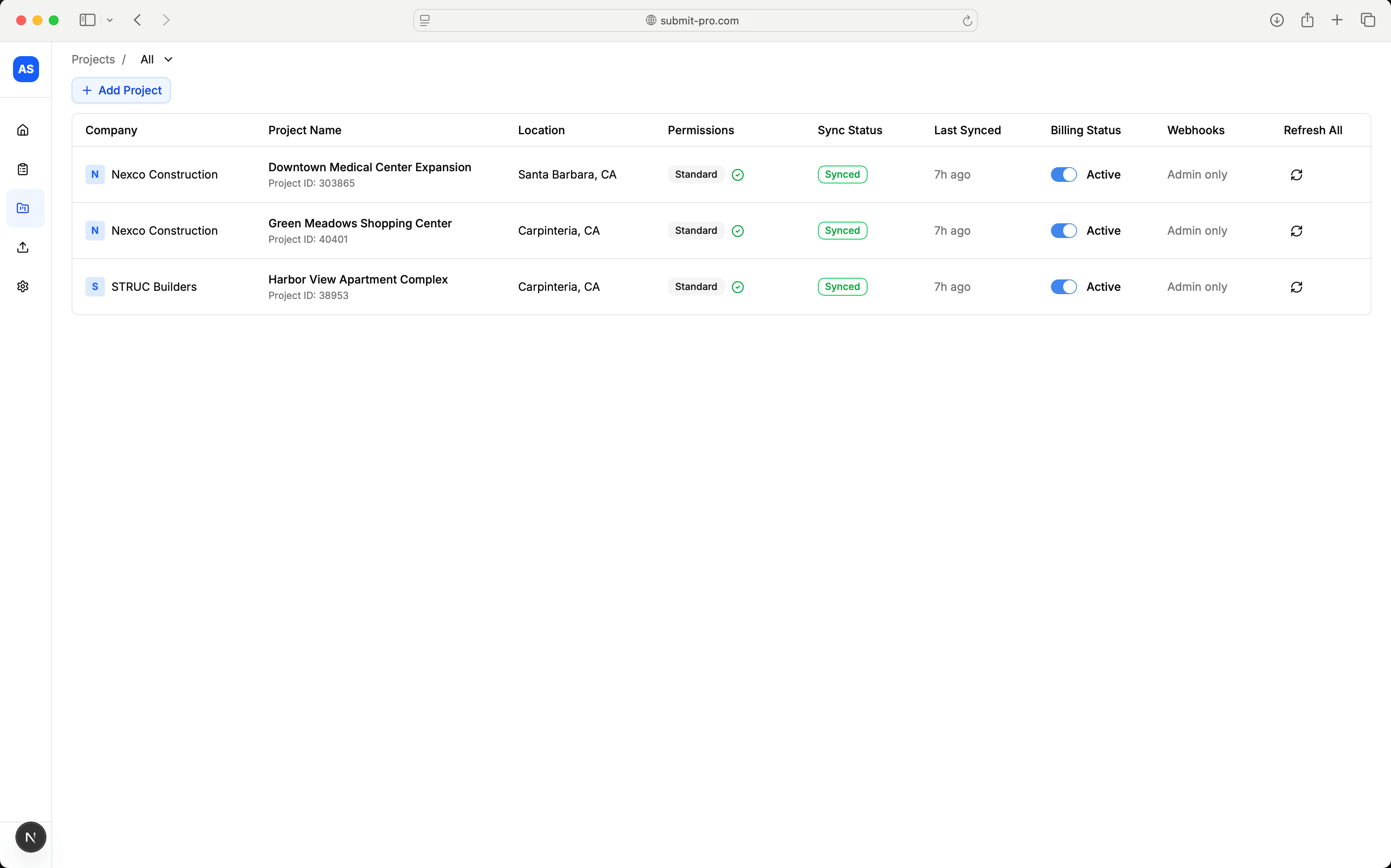This screenshot has width=1391, height=868.
Task: Click Refresh All column header
Action: point(1313,130)
